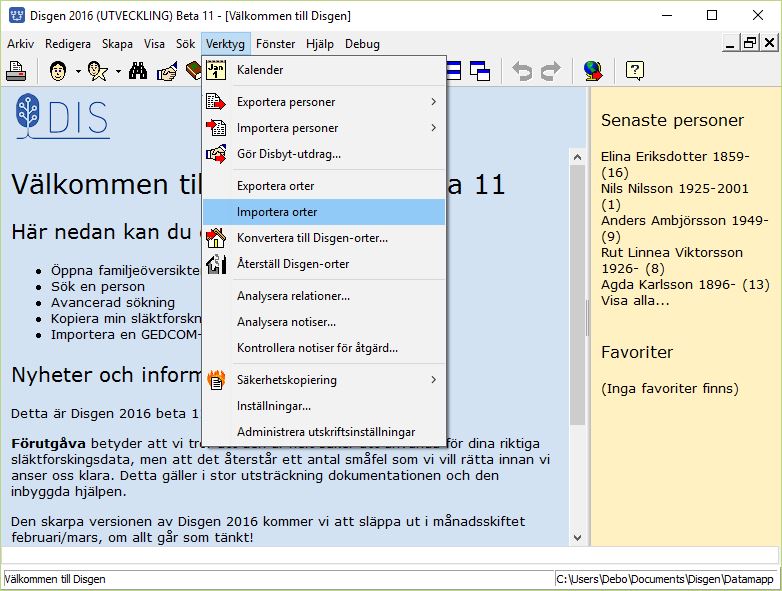The image size is (782, 591).
Task: Open the Redigera menu
Action: (x=68, y=44)
